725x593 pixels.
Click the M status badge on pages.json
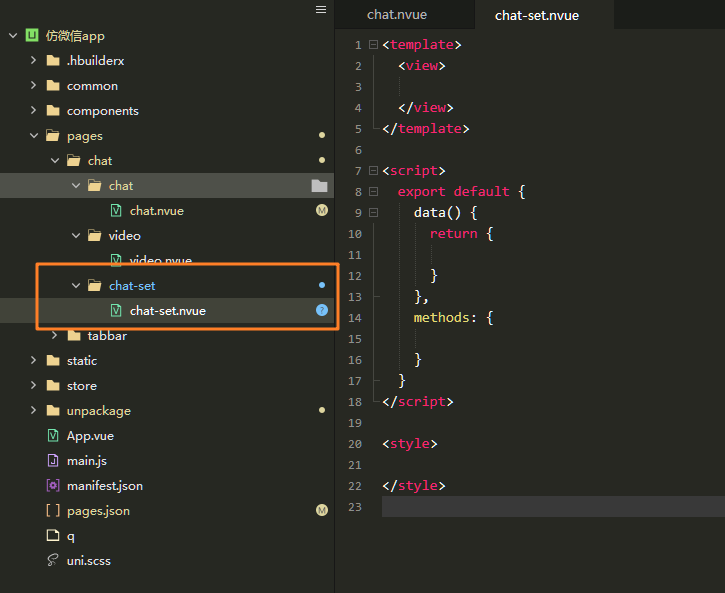[322, 510]
